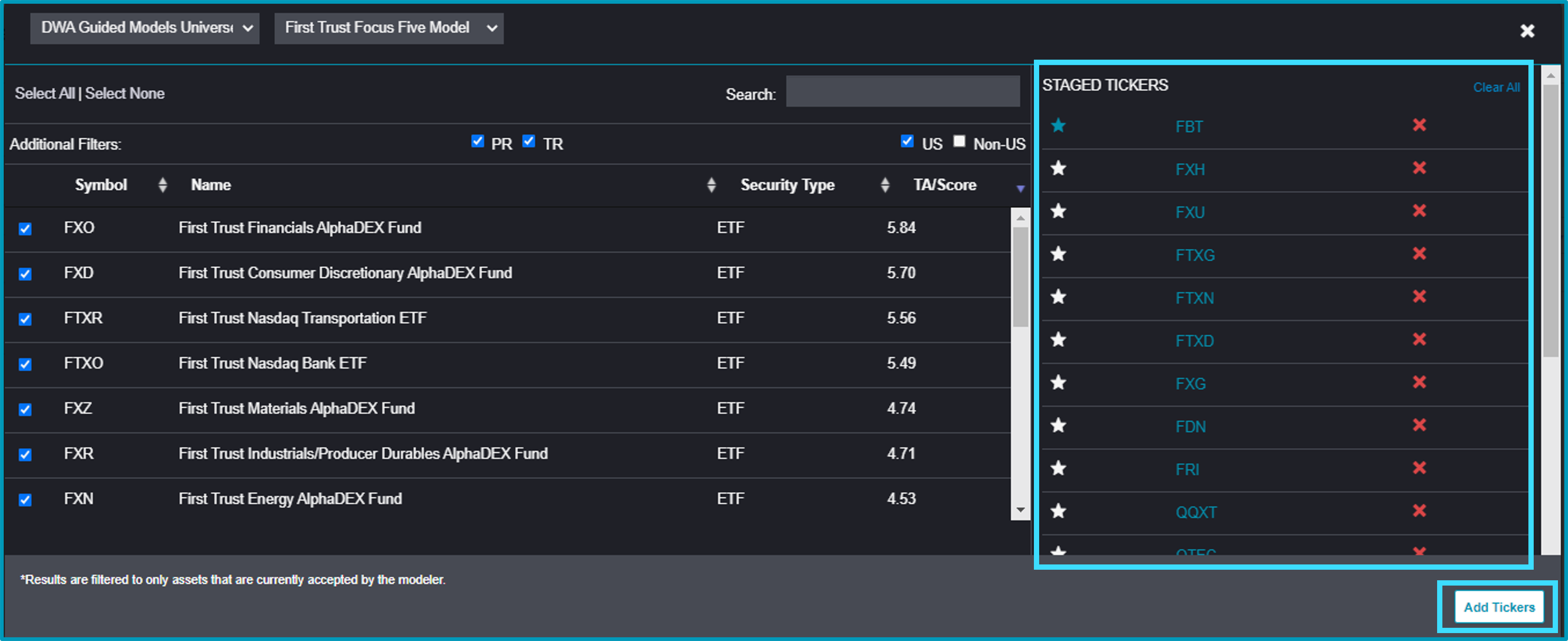1568x641 pixels.
Task: Deselect the FTXR row checkbox
Action: tap(25, 319)
